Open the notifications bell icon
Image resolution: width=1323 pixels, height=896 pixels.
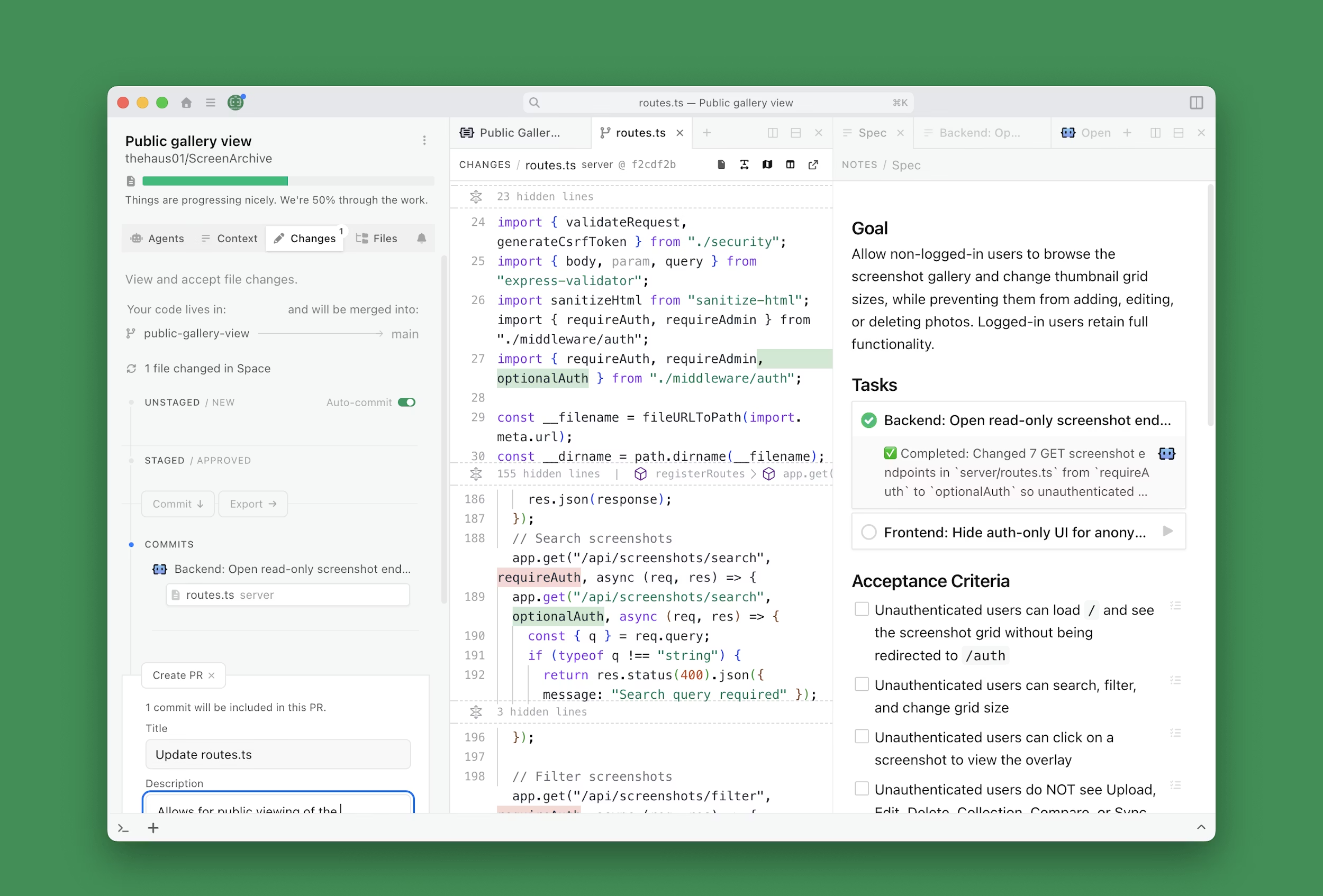tap(421, 239)
